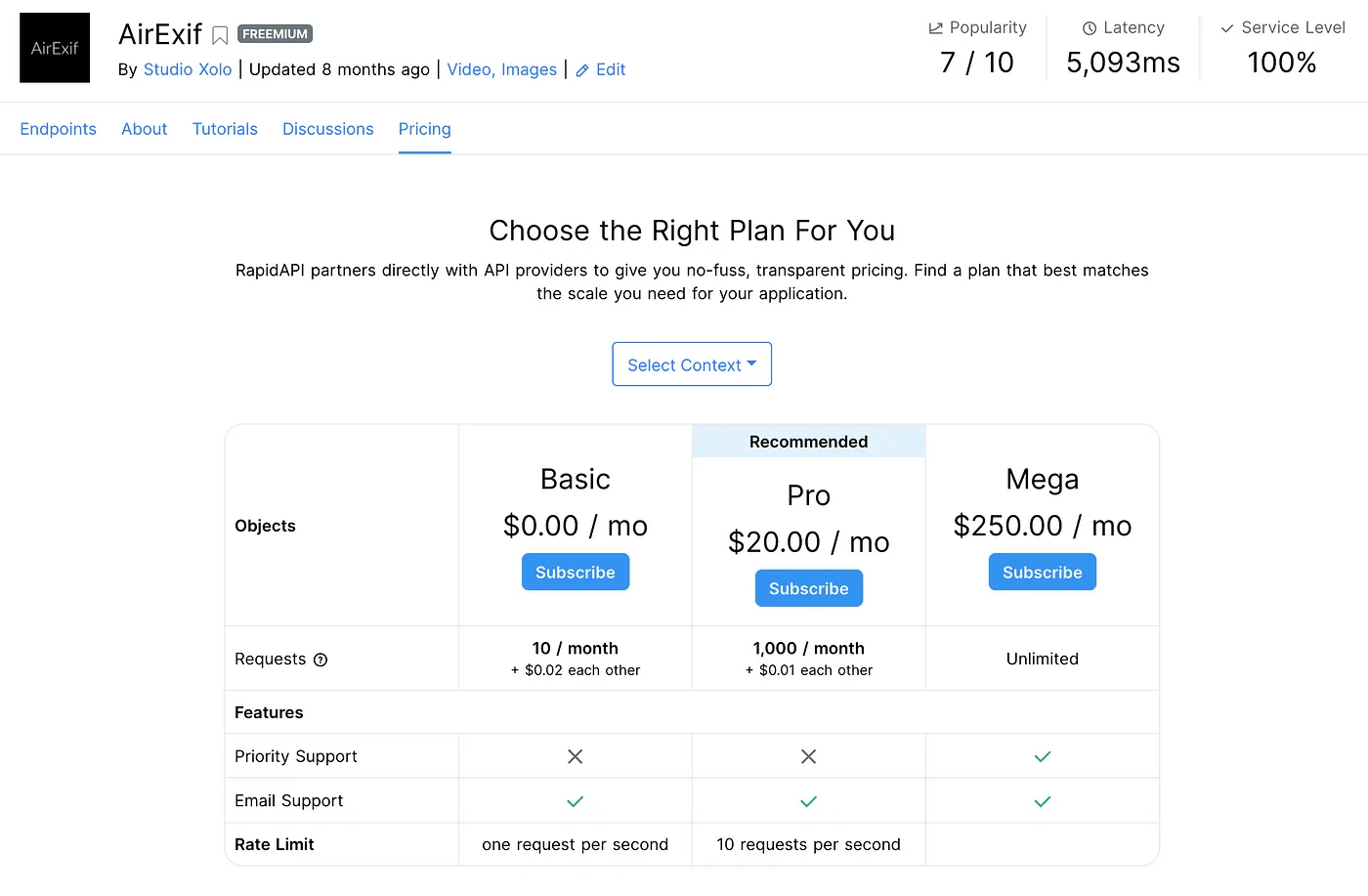Subscribe to the Mega plan
This screenshot has width=1368, height=896.
pos(1043,573)
